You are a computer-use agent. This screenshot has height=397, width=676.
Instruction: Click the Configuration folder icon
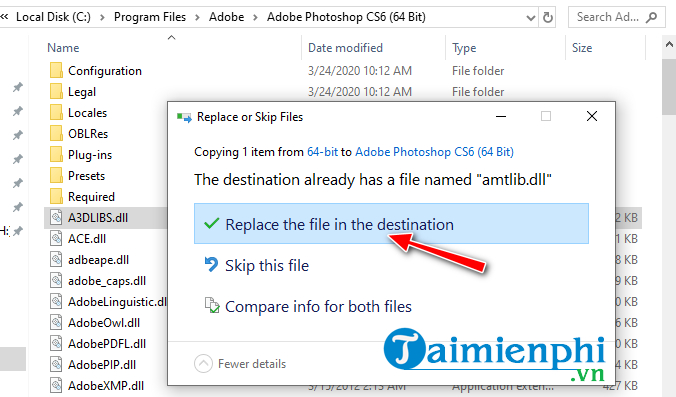coord(56,70)
